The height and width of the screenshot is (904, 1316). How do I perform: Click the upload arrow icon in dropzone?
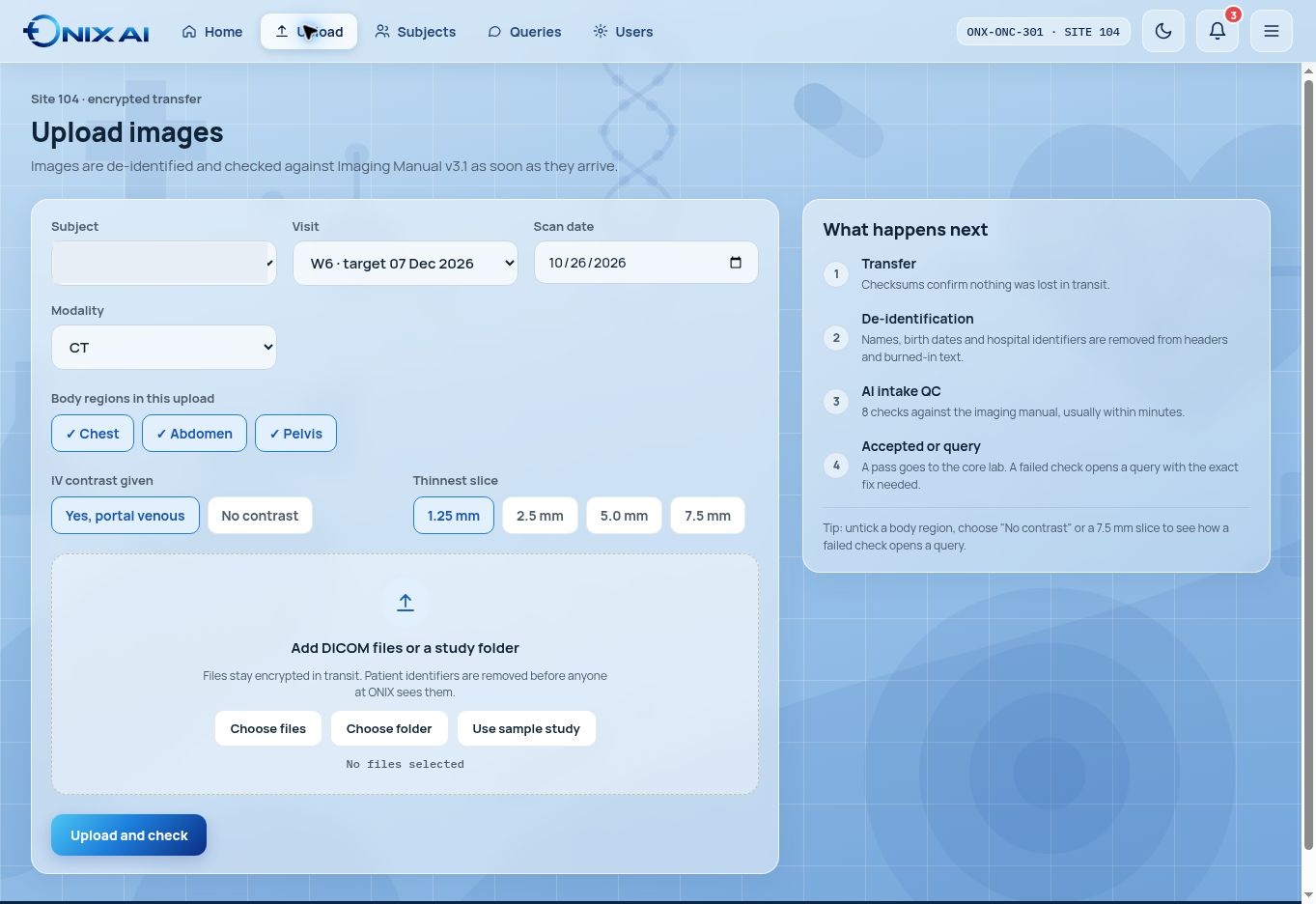[406, 603]
